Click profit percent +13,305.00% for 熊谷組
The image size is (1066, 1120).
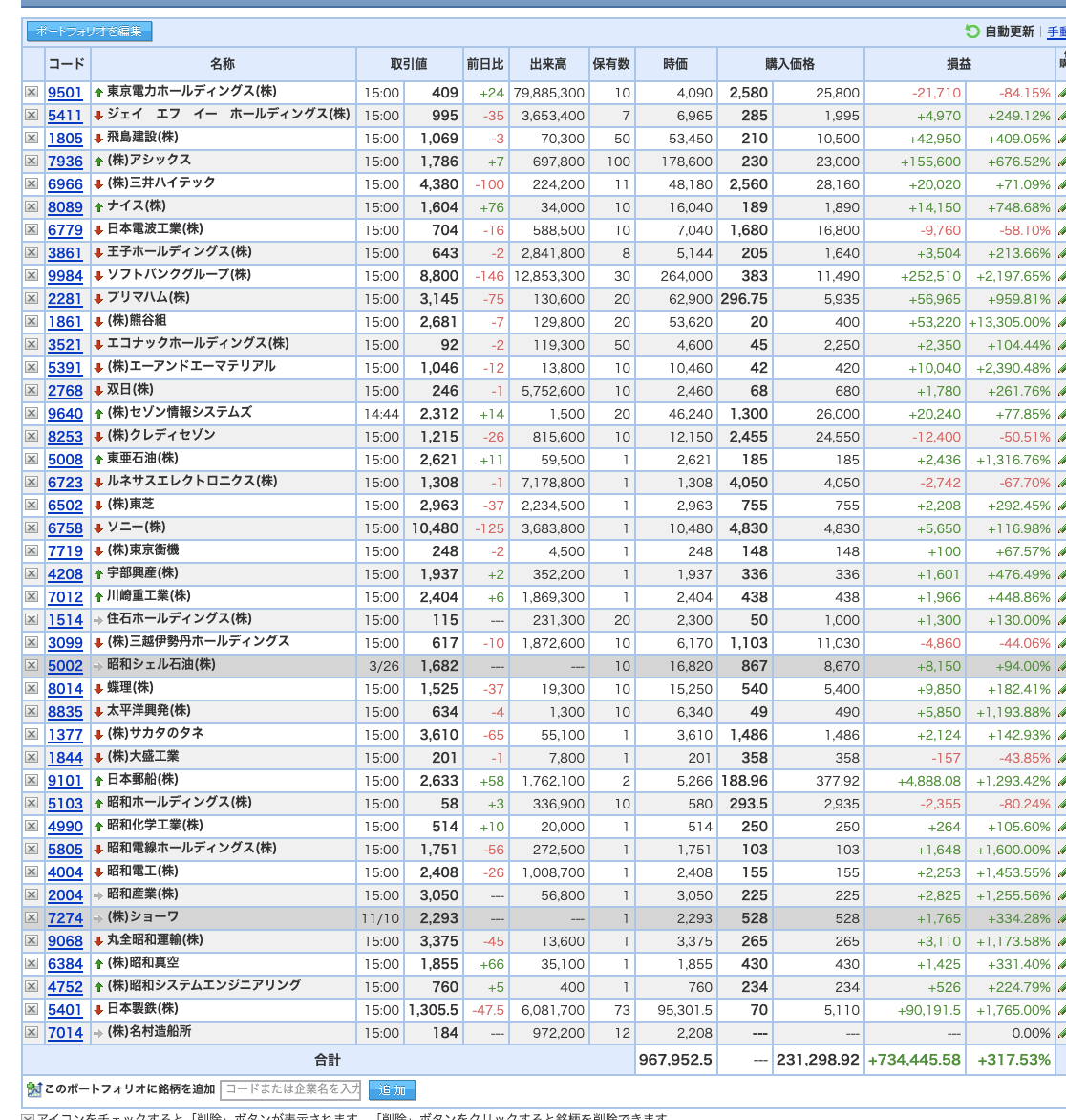pos(1009,322)
